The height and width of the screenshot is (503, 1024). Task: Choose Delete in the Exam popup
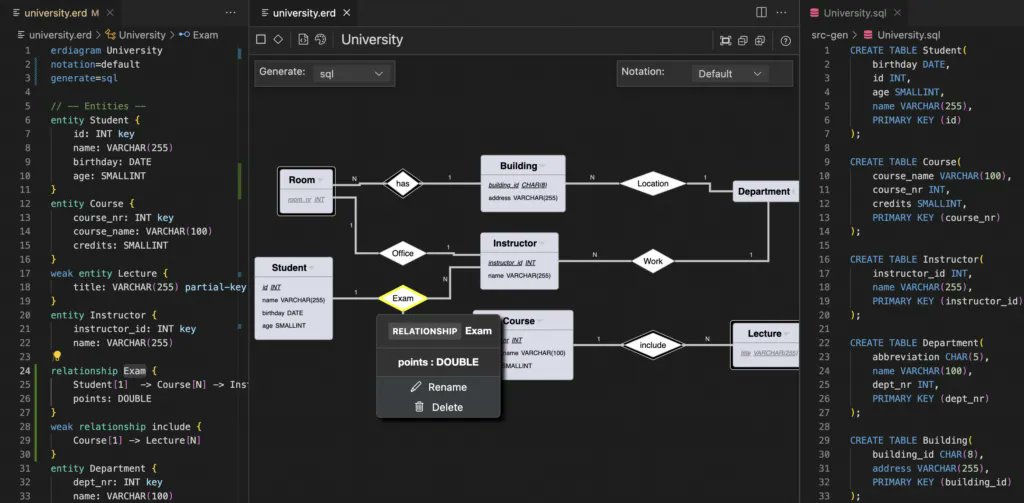(439, 407)
